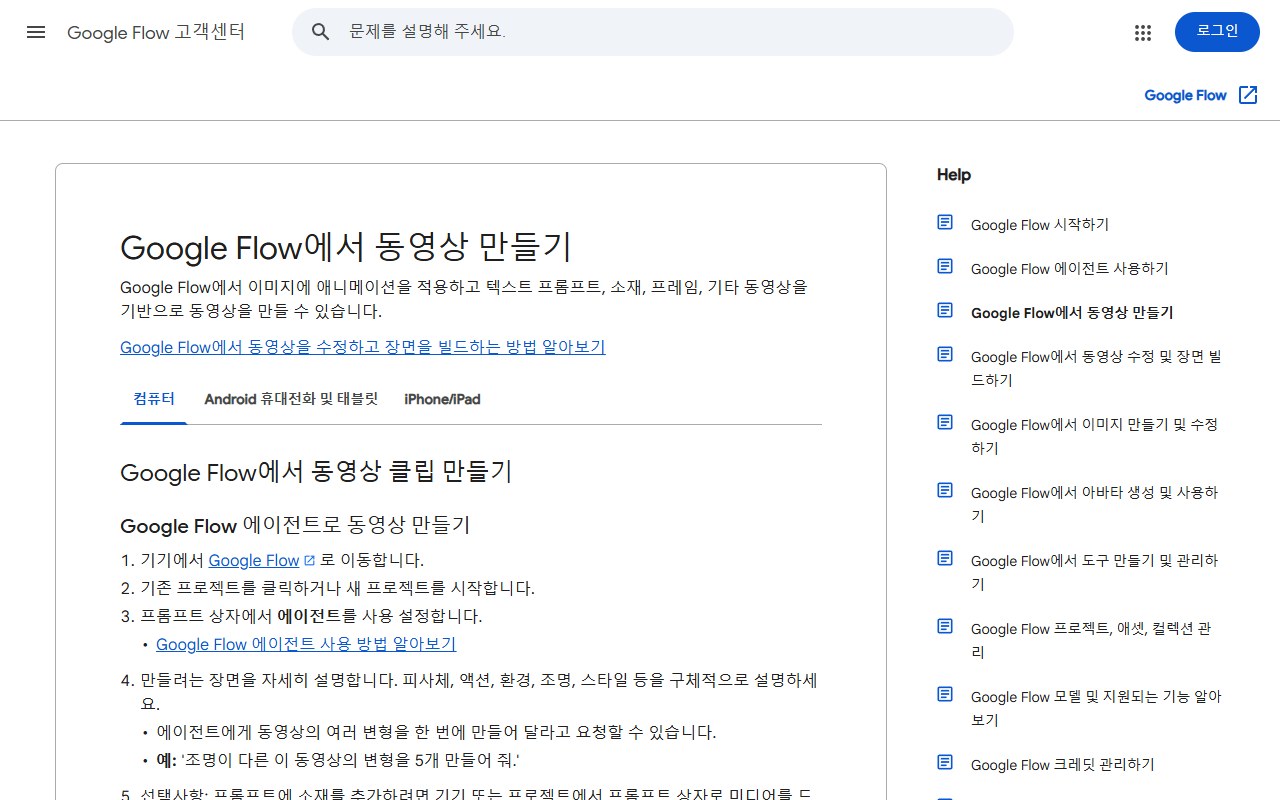
Task: Open sidebar article 동영상 수정 및 장면 빌드하기
Action: (1096, 368)
